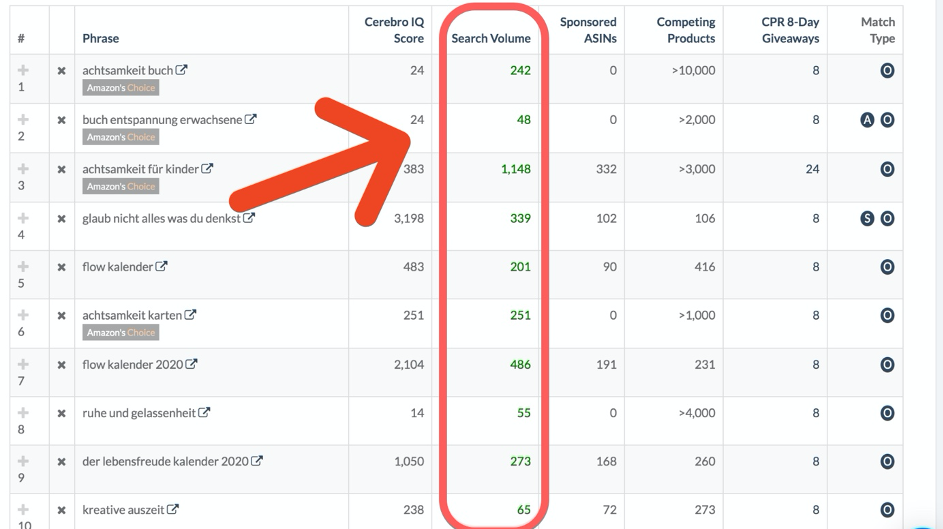Click CPR giveaways value 24
The image size is (943, 529).
pyautogui.click(x=812, y=169)
